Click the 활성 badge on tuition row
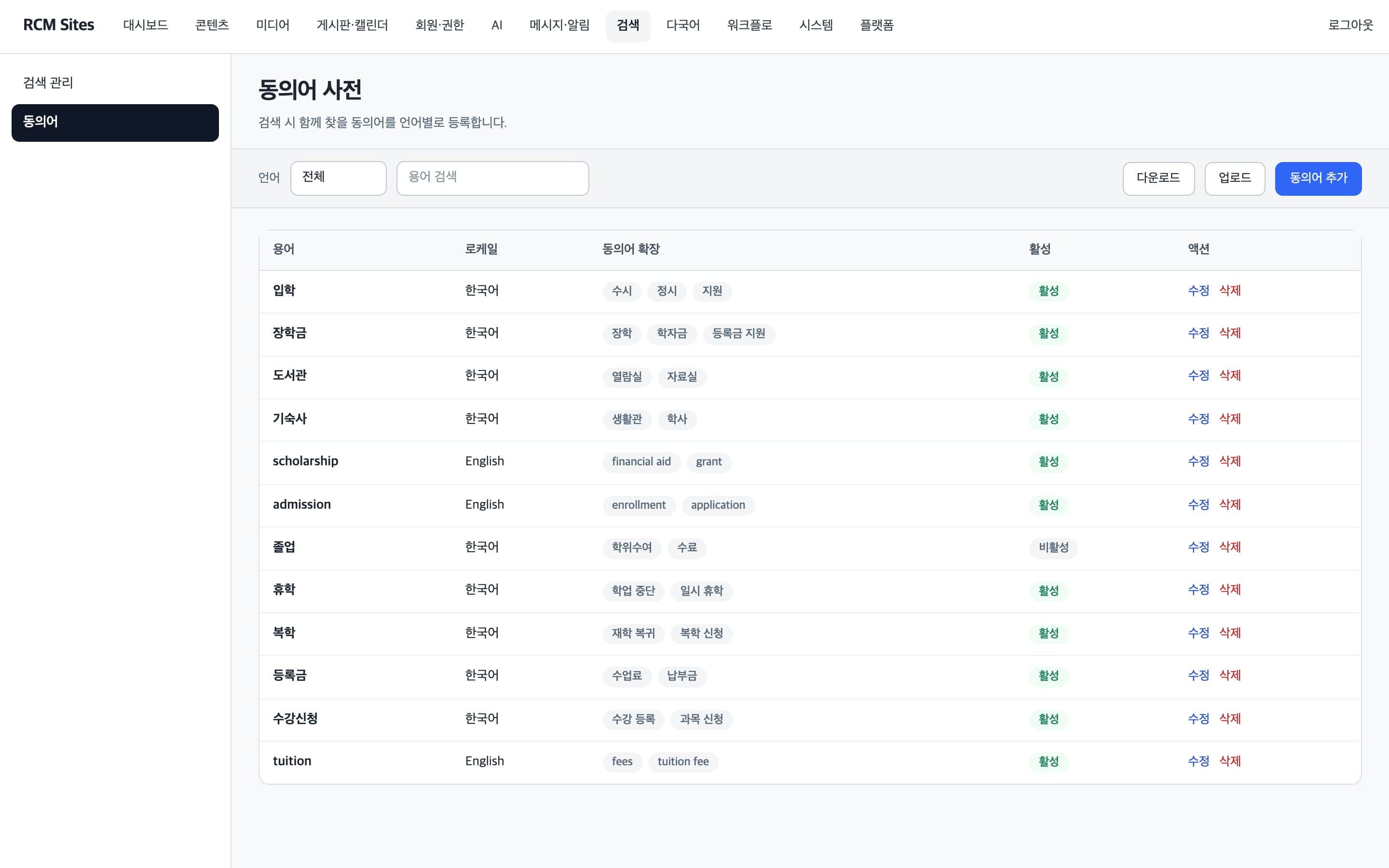 click(1049, 762)
